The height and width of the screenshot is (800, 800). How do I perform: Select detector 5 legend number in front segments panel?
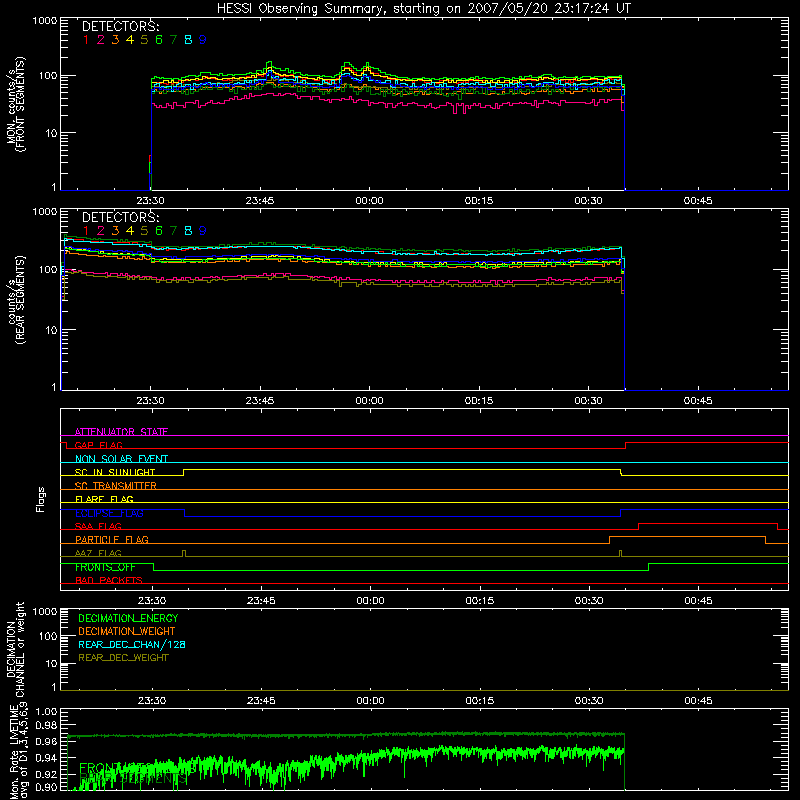point(144,40)
